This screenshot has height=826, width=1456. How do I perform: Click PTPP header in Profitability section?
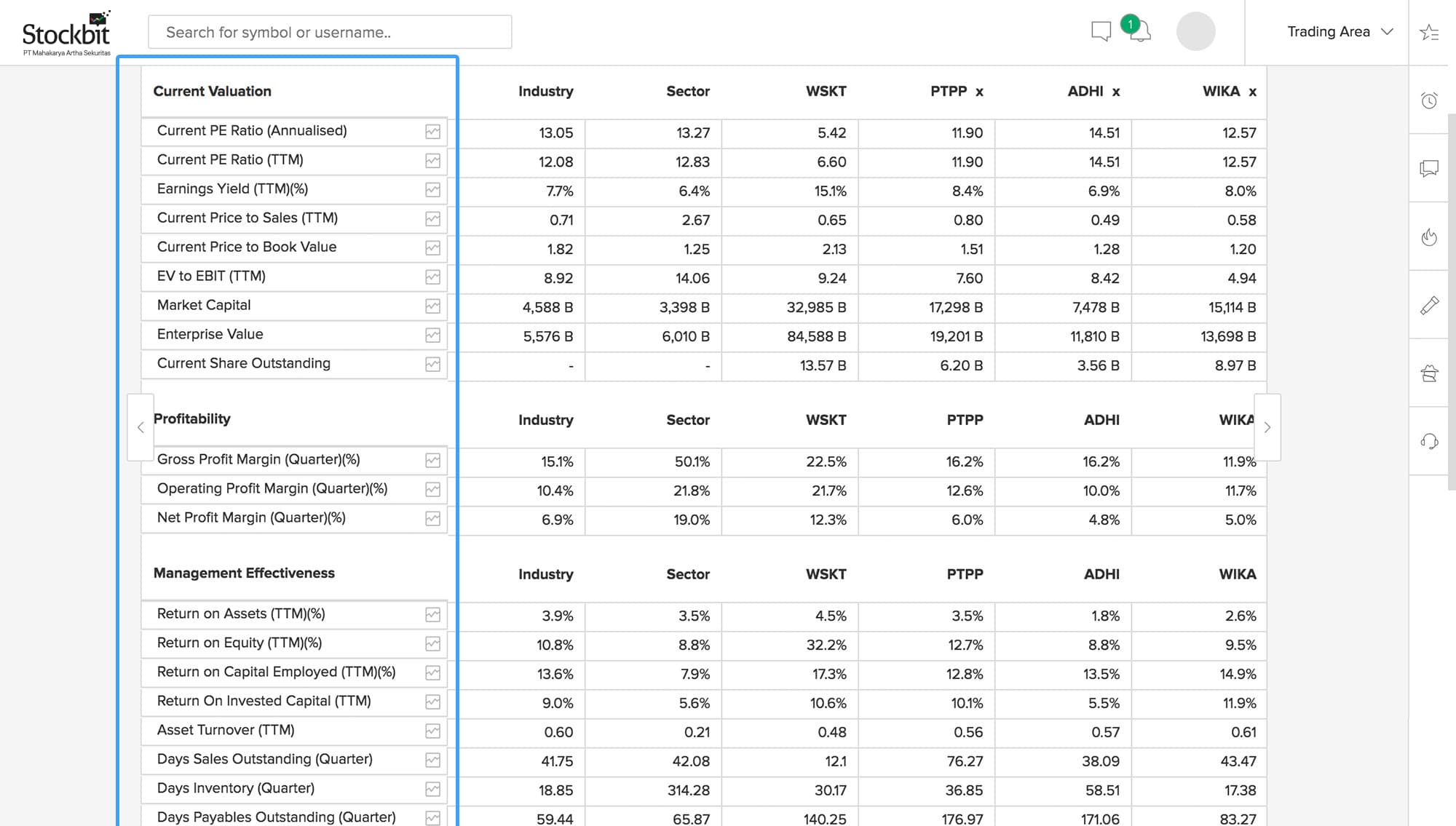click(965, 420)
